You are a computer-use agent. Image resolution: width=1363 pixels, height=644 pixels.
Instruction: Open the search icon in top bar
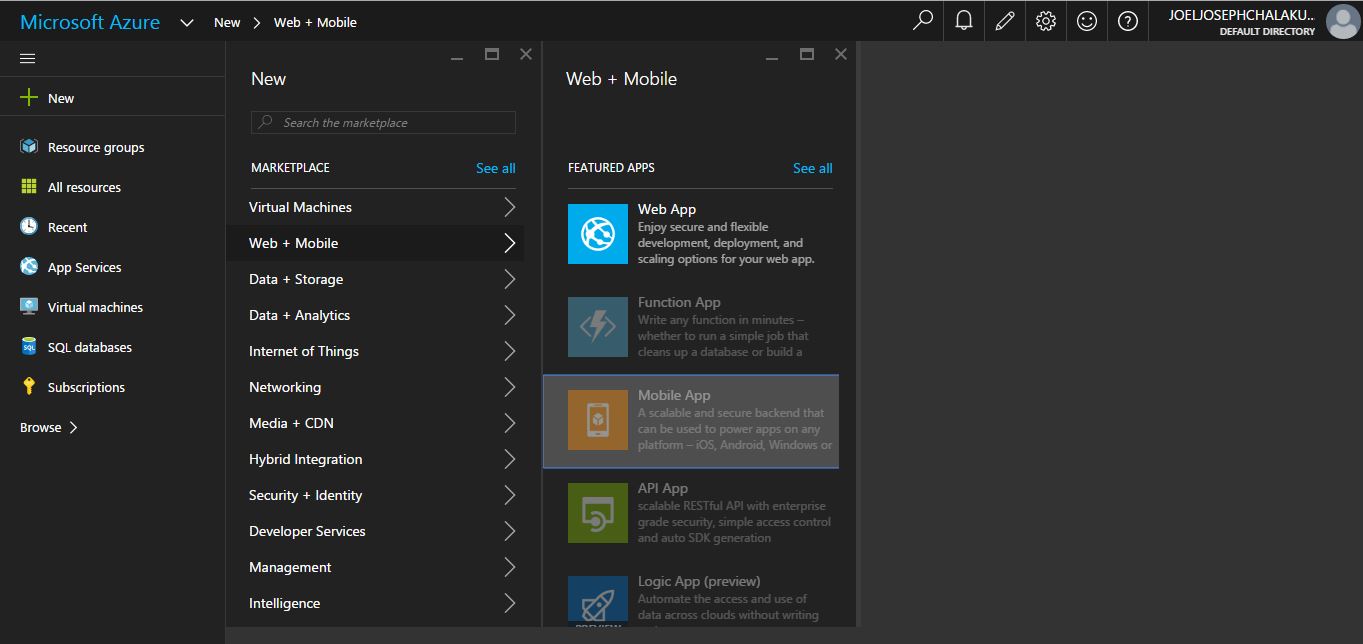click(x=923, y=20)
